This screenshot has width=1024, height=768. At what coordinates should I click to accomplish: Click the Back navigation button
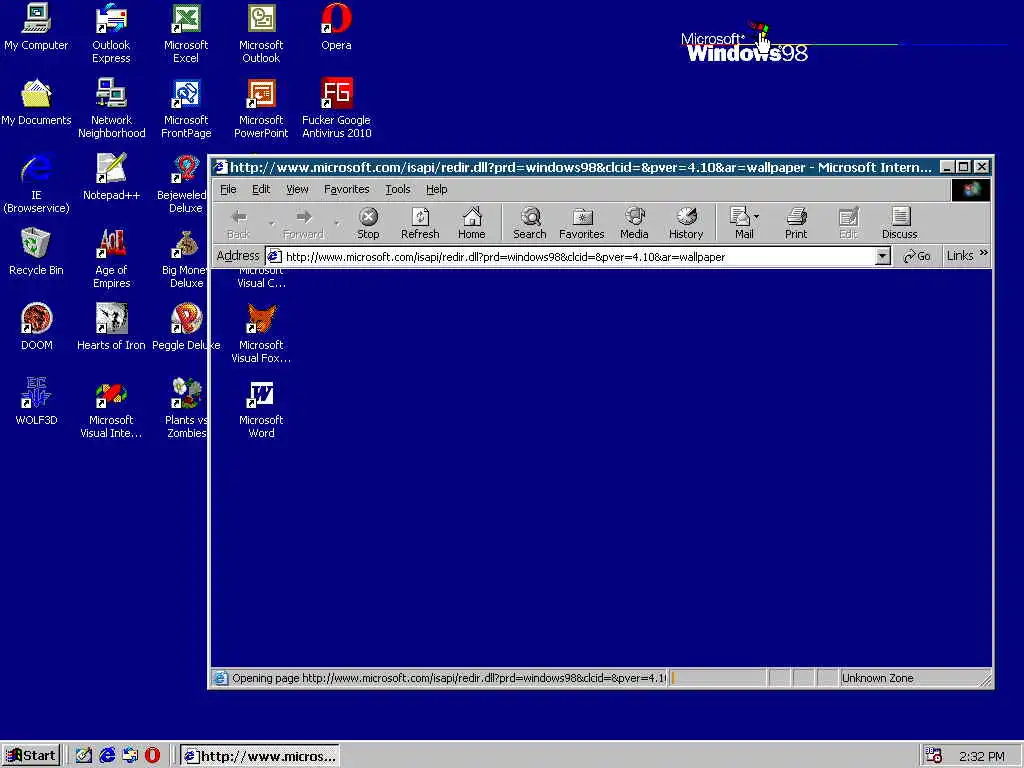pyautogui.click(x=238, y=223)
